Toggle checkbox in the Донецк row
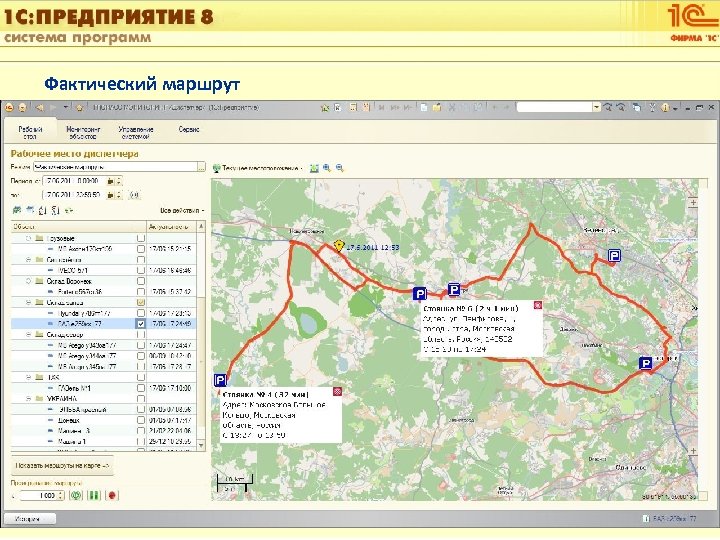This screenshot has height=540, width=720. [x=141, y=420]
